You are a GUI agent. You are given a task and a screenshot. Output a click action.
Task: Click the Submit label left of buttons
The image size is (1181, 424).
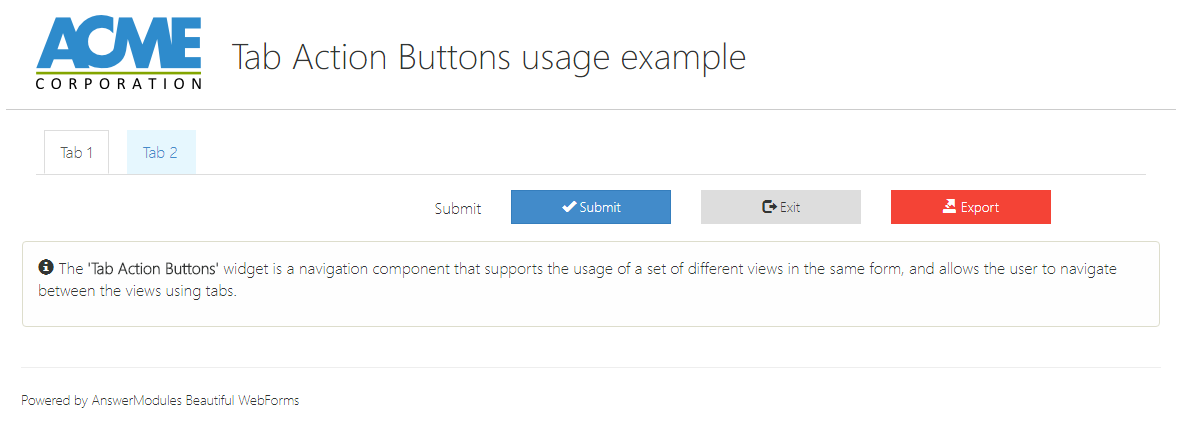[458, 209]
